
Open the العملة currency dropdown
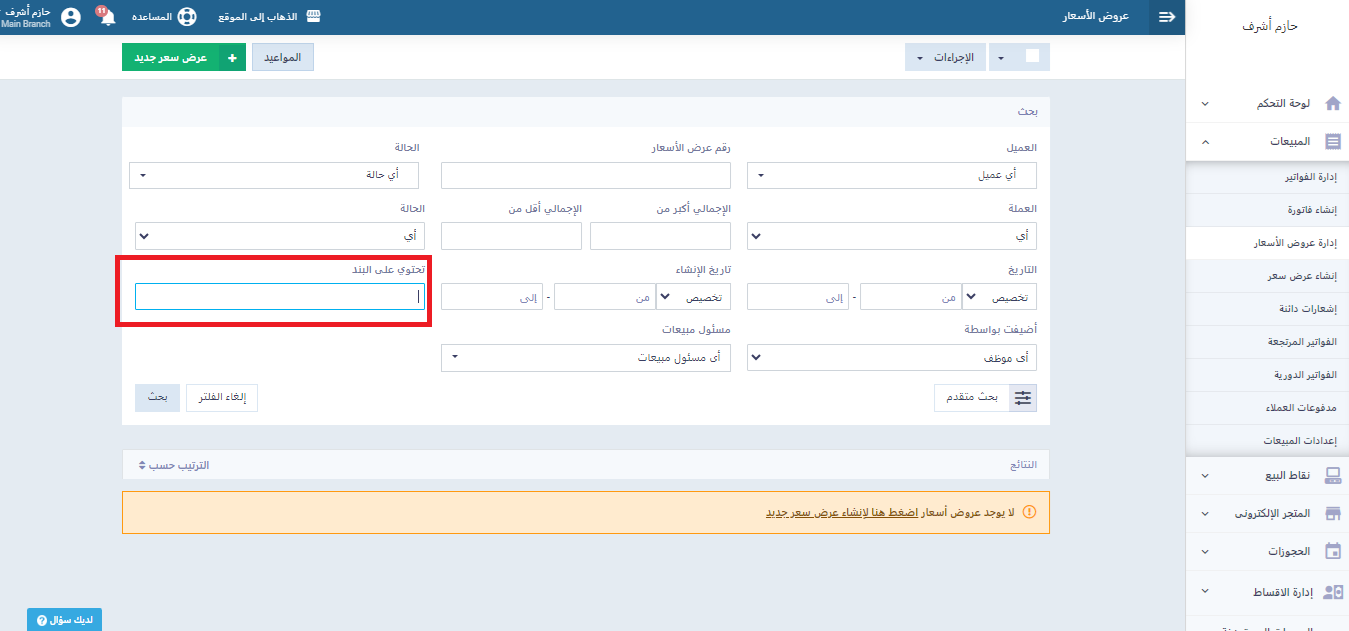point(892,236)
